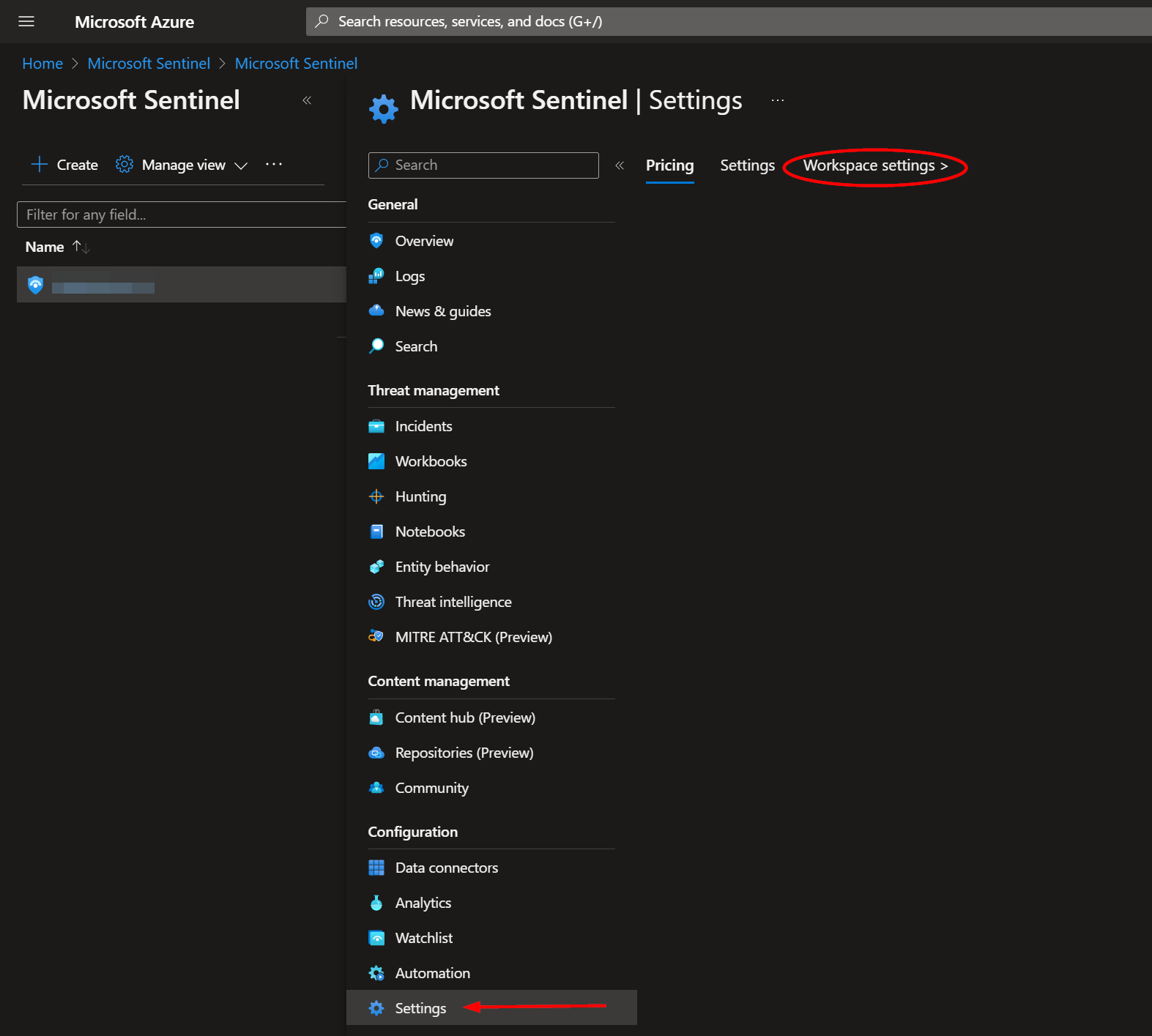
Task: Click the plus icon next to Create
Action: point(40,164)
